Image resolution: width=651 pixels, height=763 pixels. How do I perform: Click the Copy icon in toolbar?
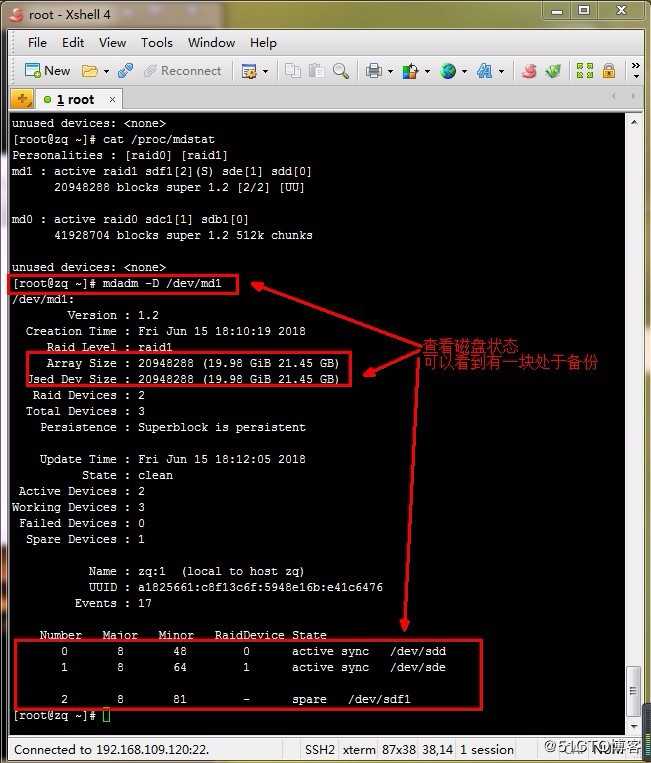[292, 71]
